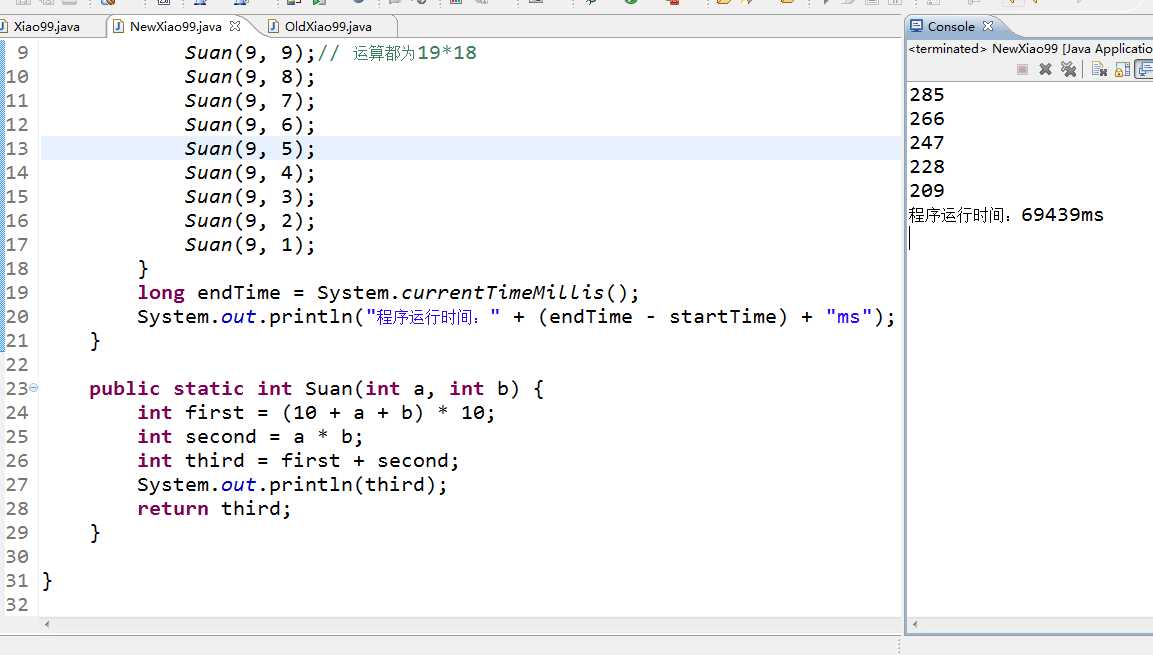Click console output value 266
Screen dimensions: 1153x655
(x=927, y=119)
